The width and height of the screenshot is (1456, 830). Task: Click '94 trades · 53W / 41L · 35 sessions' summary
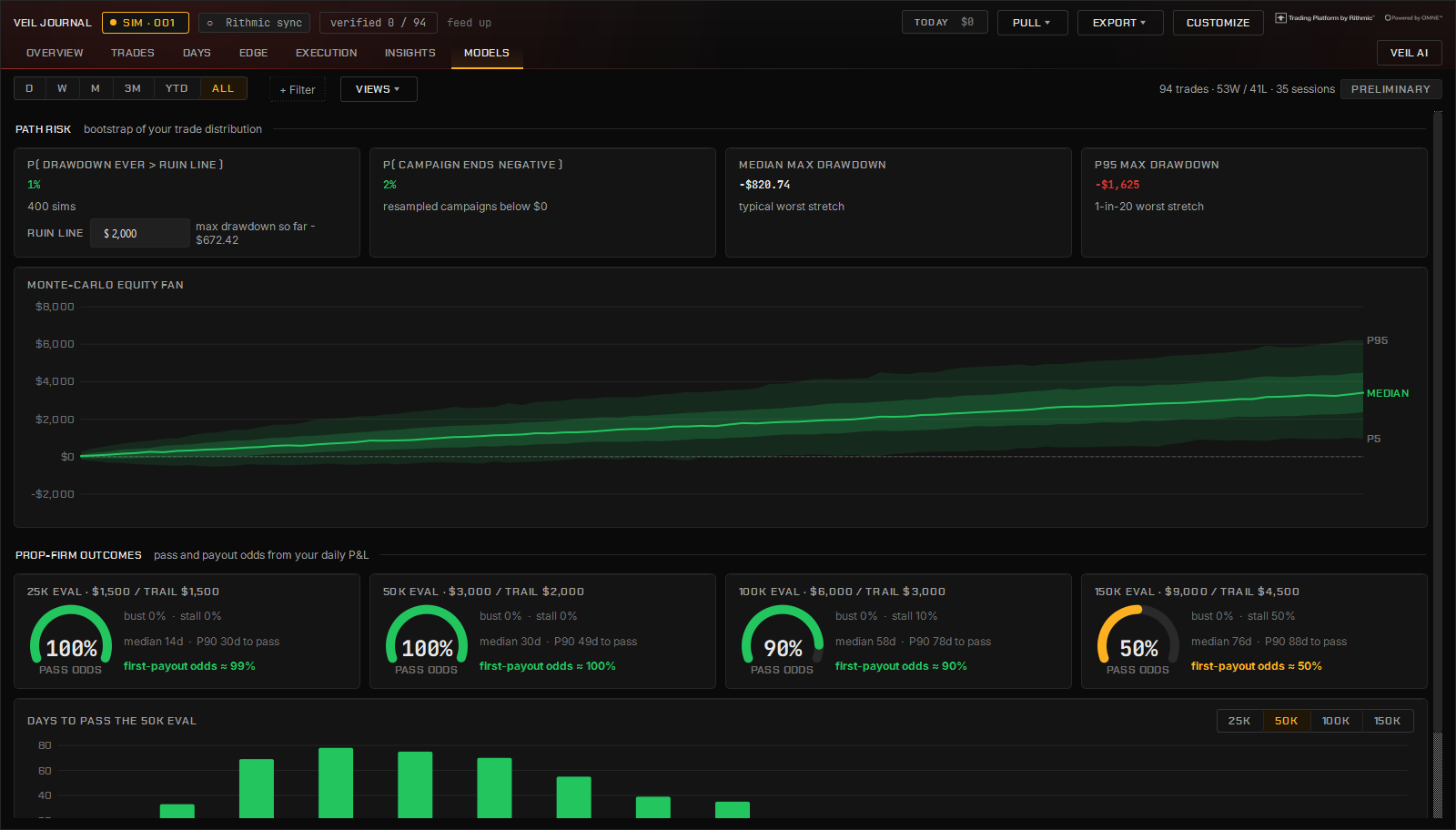point(1247,89)
